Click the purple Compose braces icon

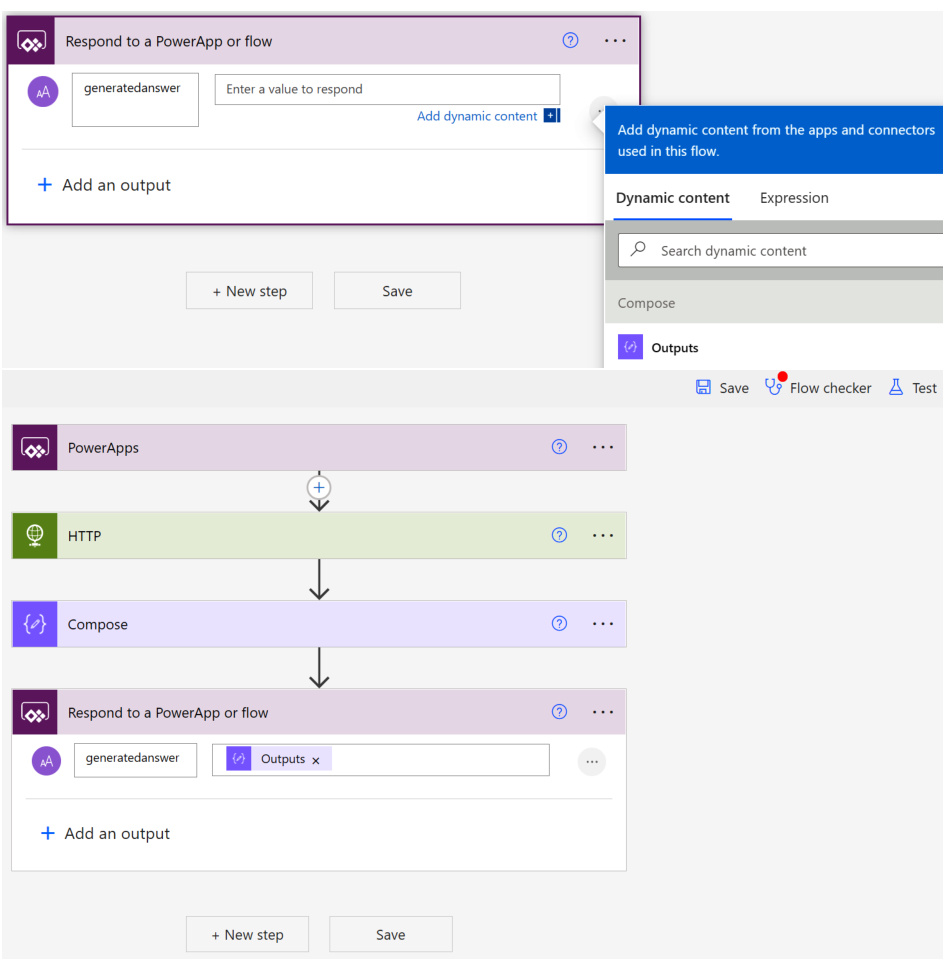pyautogui.click(x=35, y=624)
